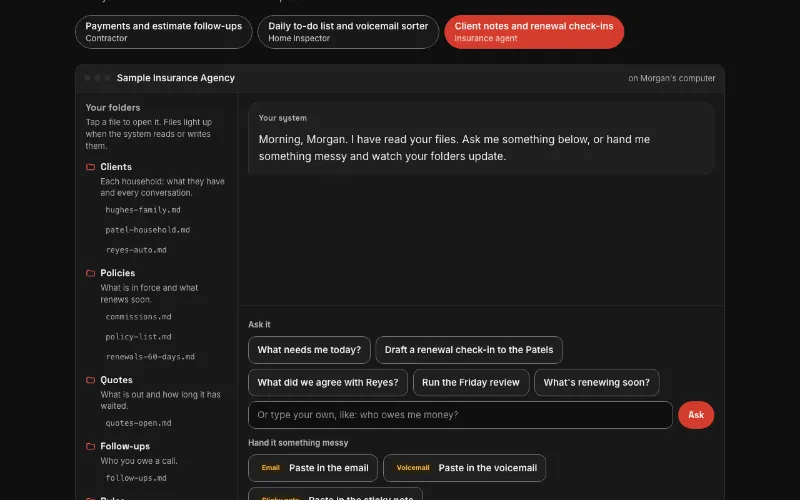Focus the type your own question field
Viewport: 800px width, 500px height.
click(x=460, y=415)
